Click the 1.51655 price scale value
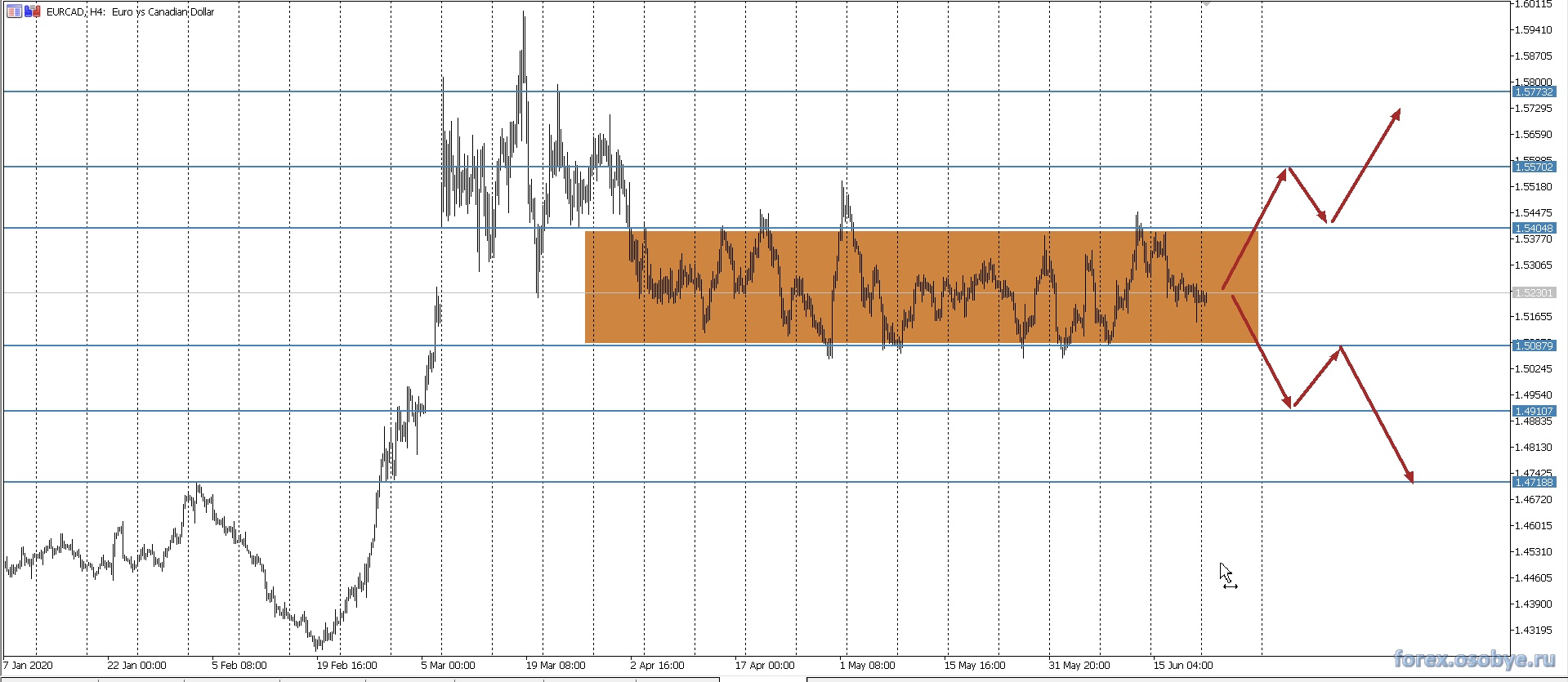 (x=1534, y=316)
